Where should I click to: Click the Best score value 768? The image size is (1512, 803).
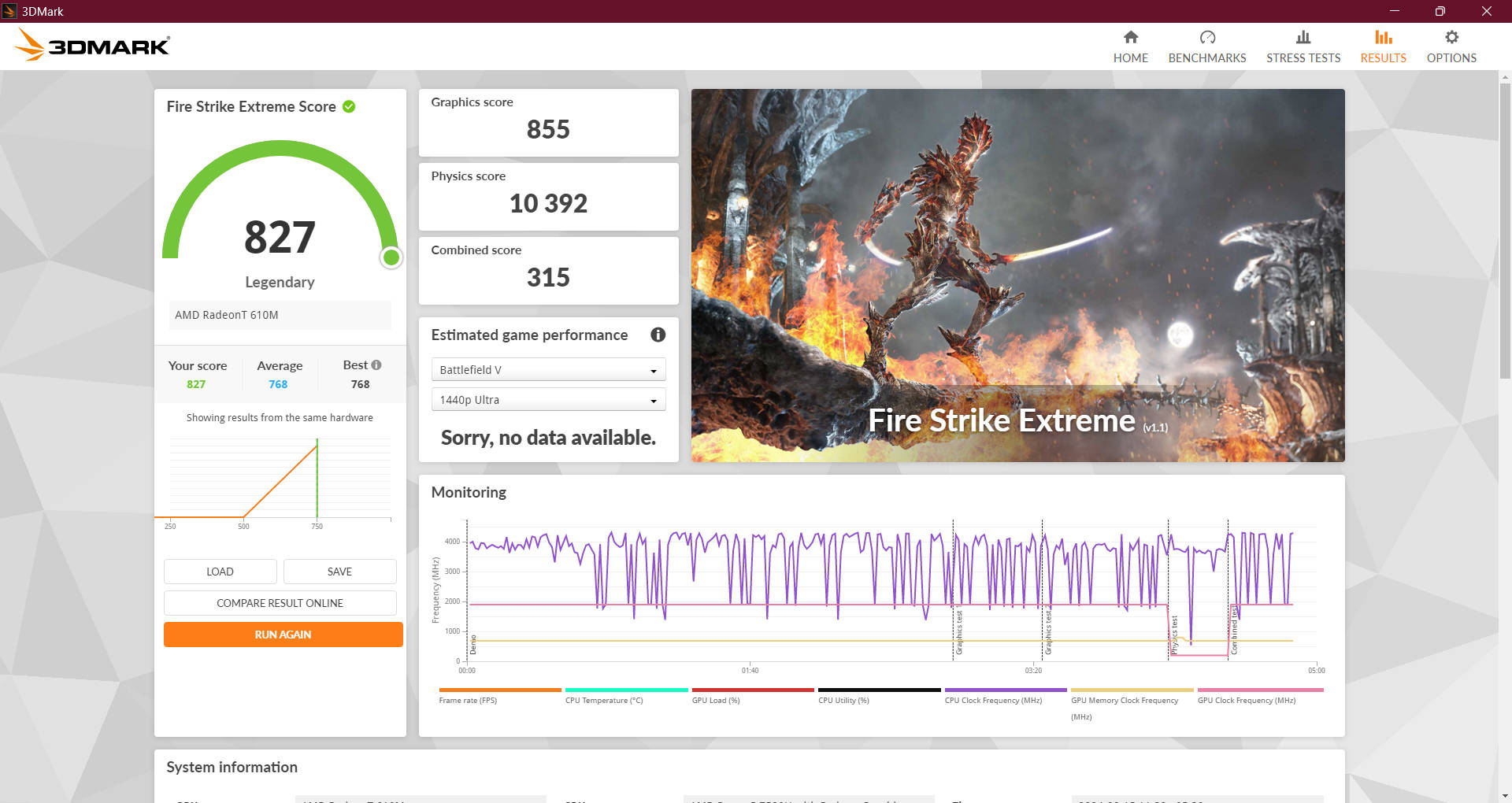[x=360, y=384]
